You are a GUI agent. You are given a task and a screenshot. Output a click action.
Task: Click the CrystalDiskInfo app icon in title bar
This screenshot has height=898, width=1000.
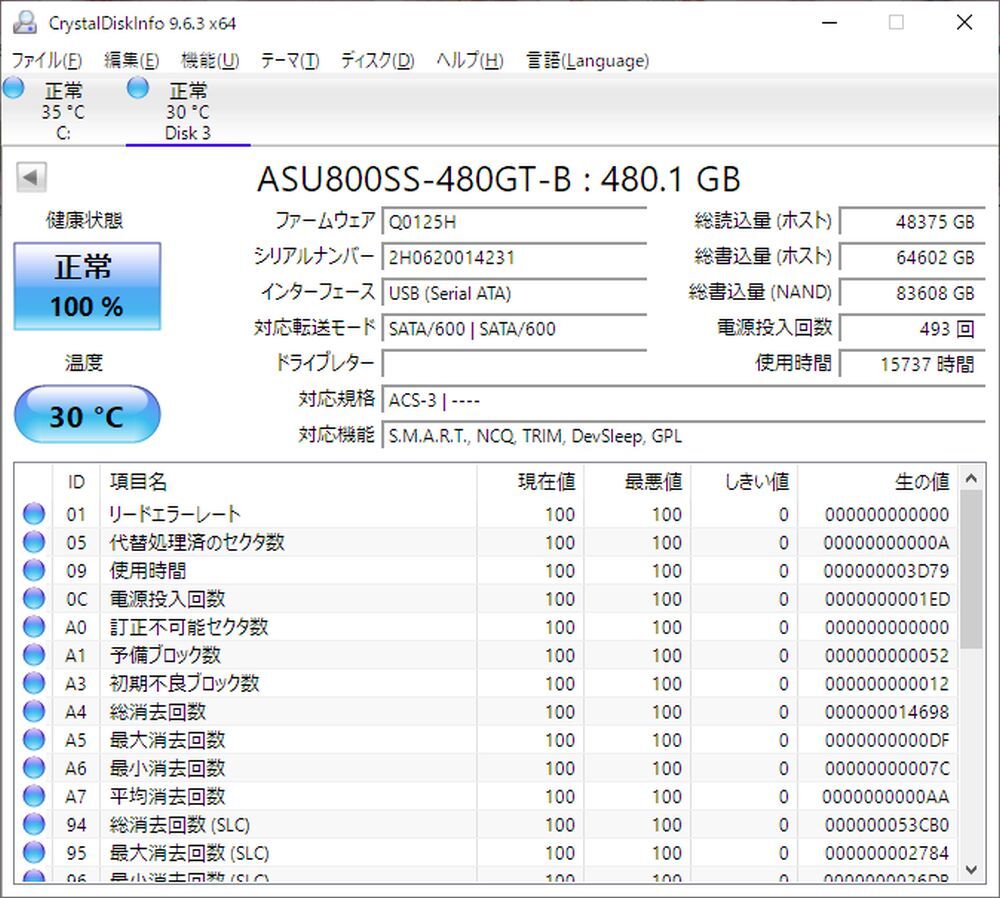pyautogui.click(x=25, y=22)
